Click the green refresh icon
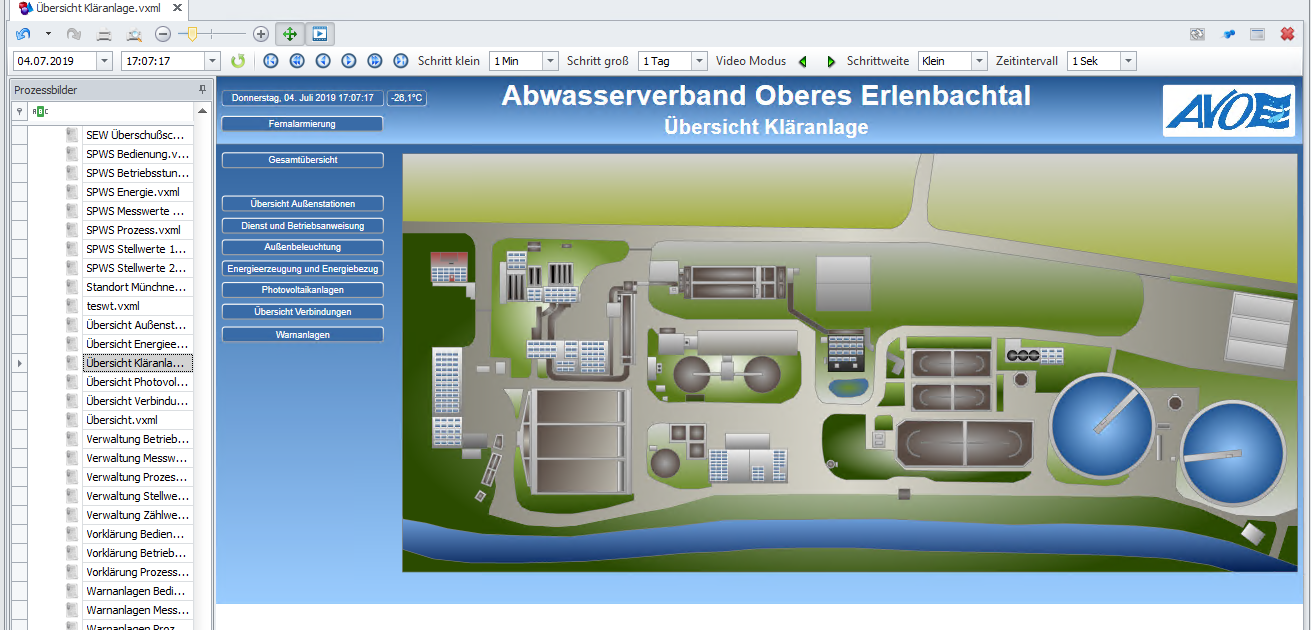This screenshot has width=1311, height=630. click(x=238, y=61)
